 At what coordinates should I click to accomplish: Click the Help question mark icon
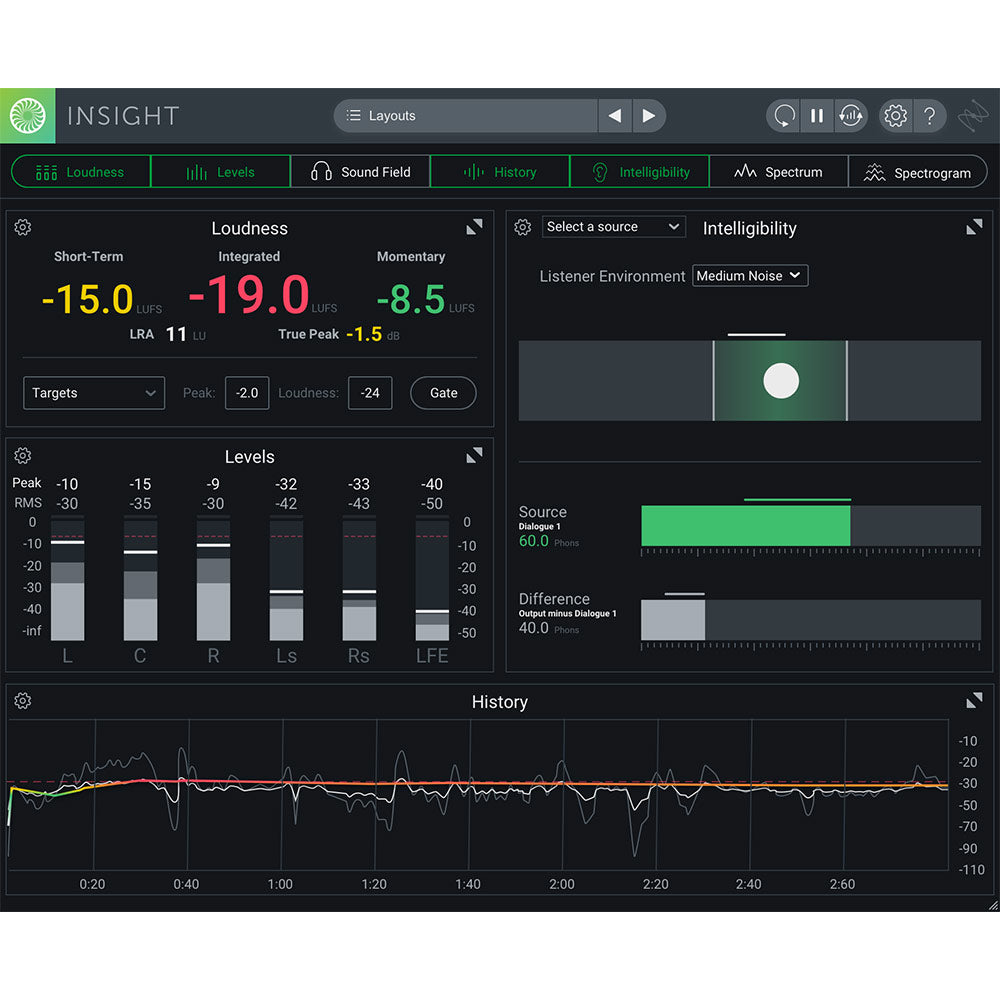(930, 116)
